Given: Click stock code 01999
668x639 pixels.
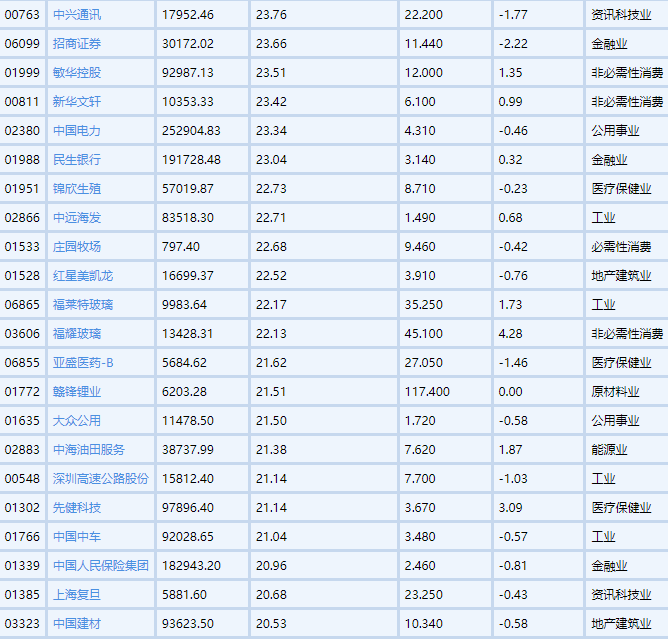Looking at the screenshot, I should (22, 73).
